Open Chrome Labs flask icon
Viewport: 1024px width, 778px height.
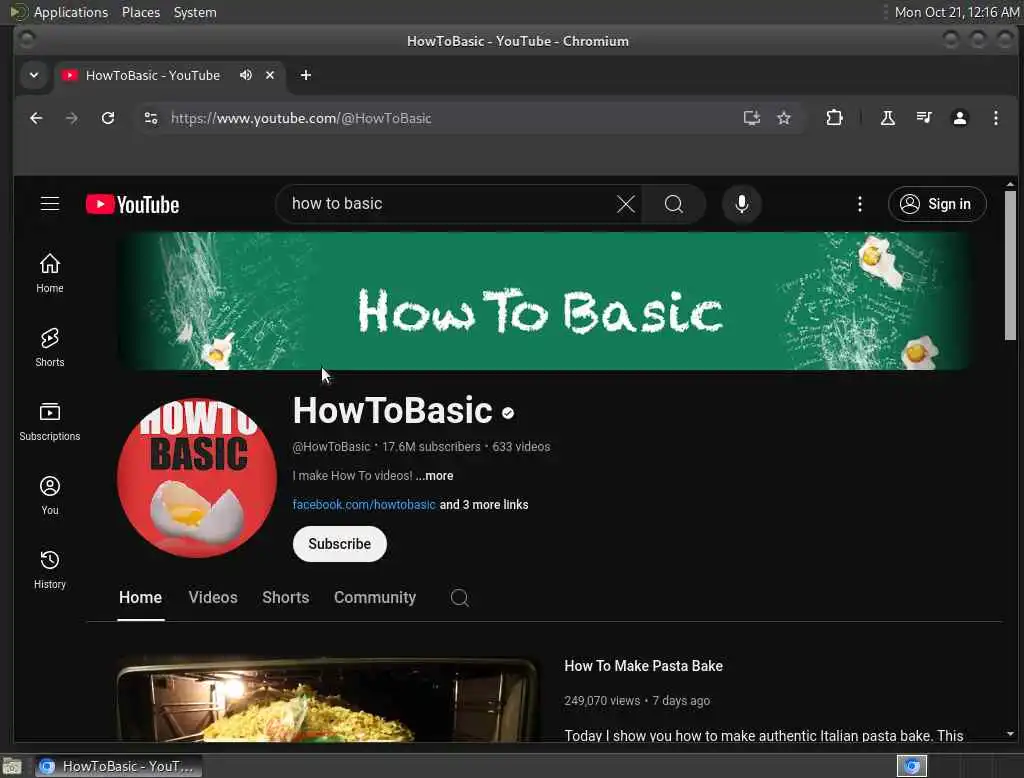click(888, 118)
